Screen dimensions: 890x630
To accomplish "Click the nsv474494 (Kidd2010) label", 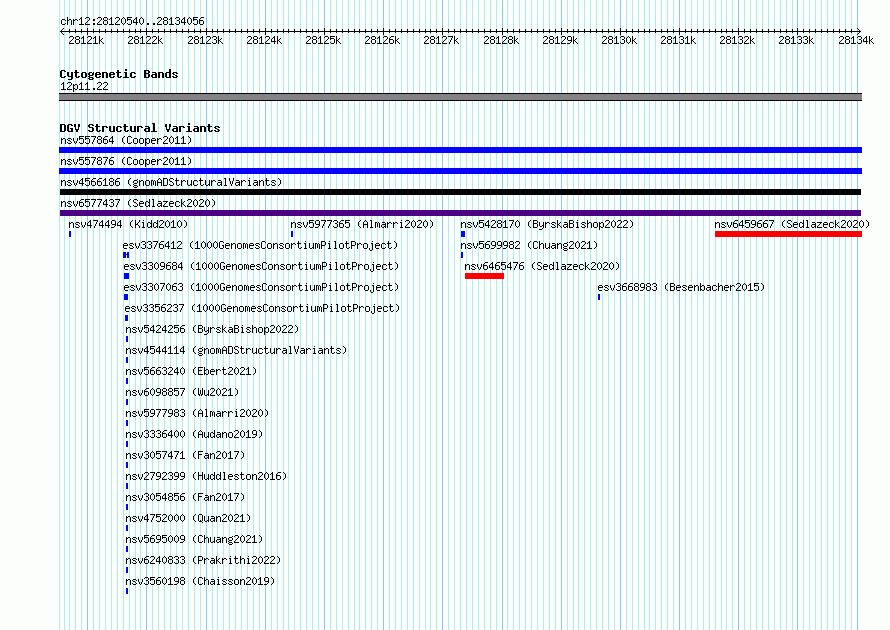I will click(x=128, y=224).
